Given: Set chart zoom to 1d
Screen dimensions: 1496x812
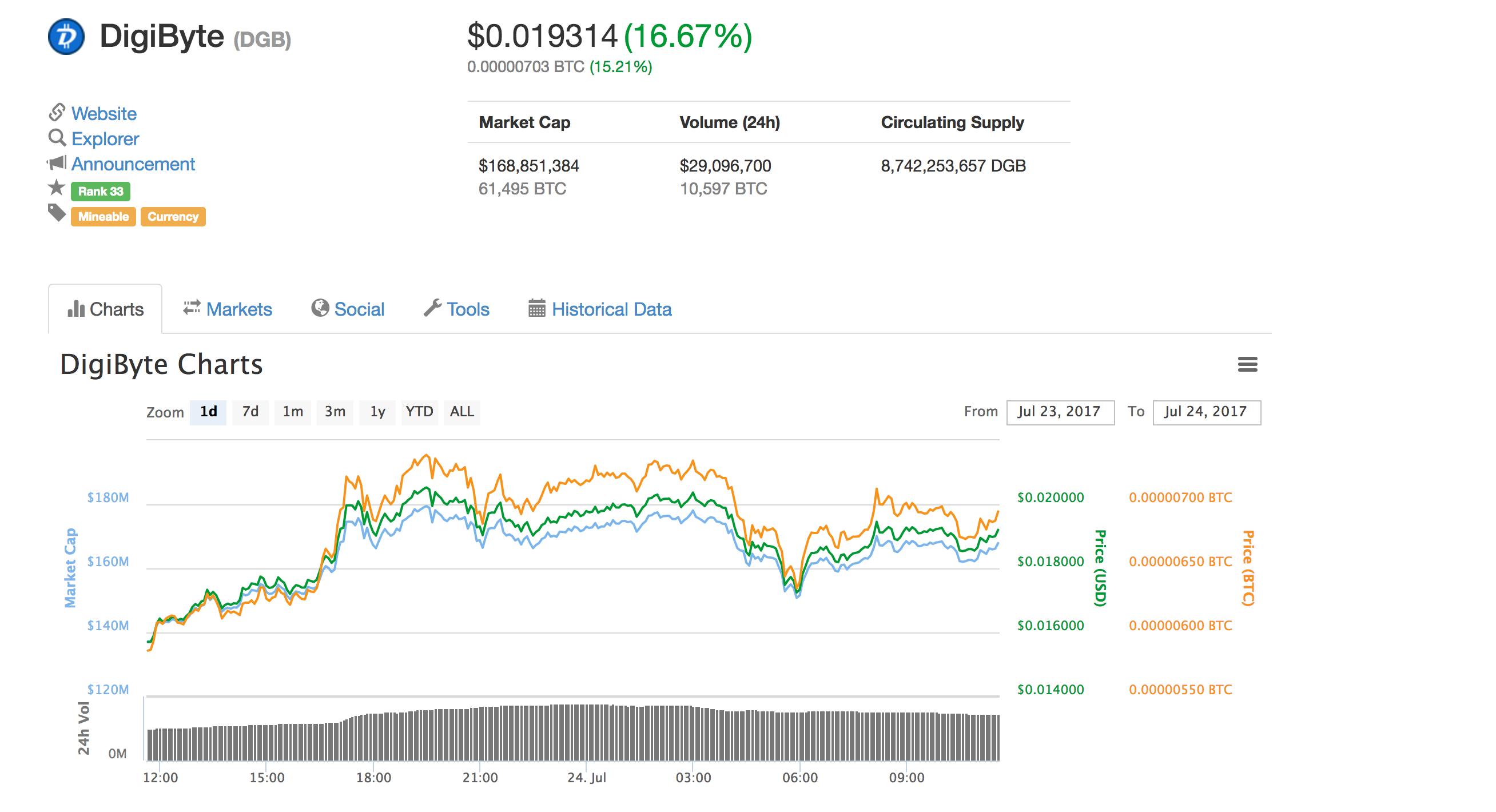Looking at the screenshot, I should click(x=208, y=412).
